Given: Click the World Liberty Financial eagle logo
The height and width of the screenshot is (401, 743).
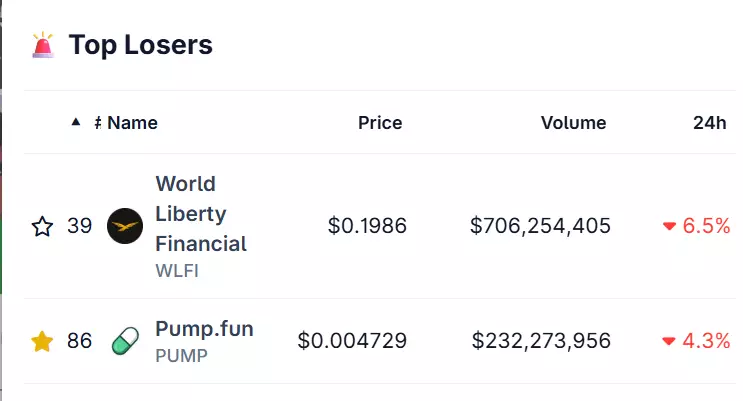Looking at the screenshot, I should (125, 226).
